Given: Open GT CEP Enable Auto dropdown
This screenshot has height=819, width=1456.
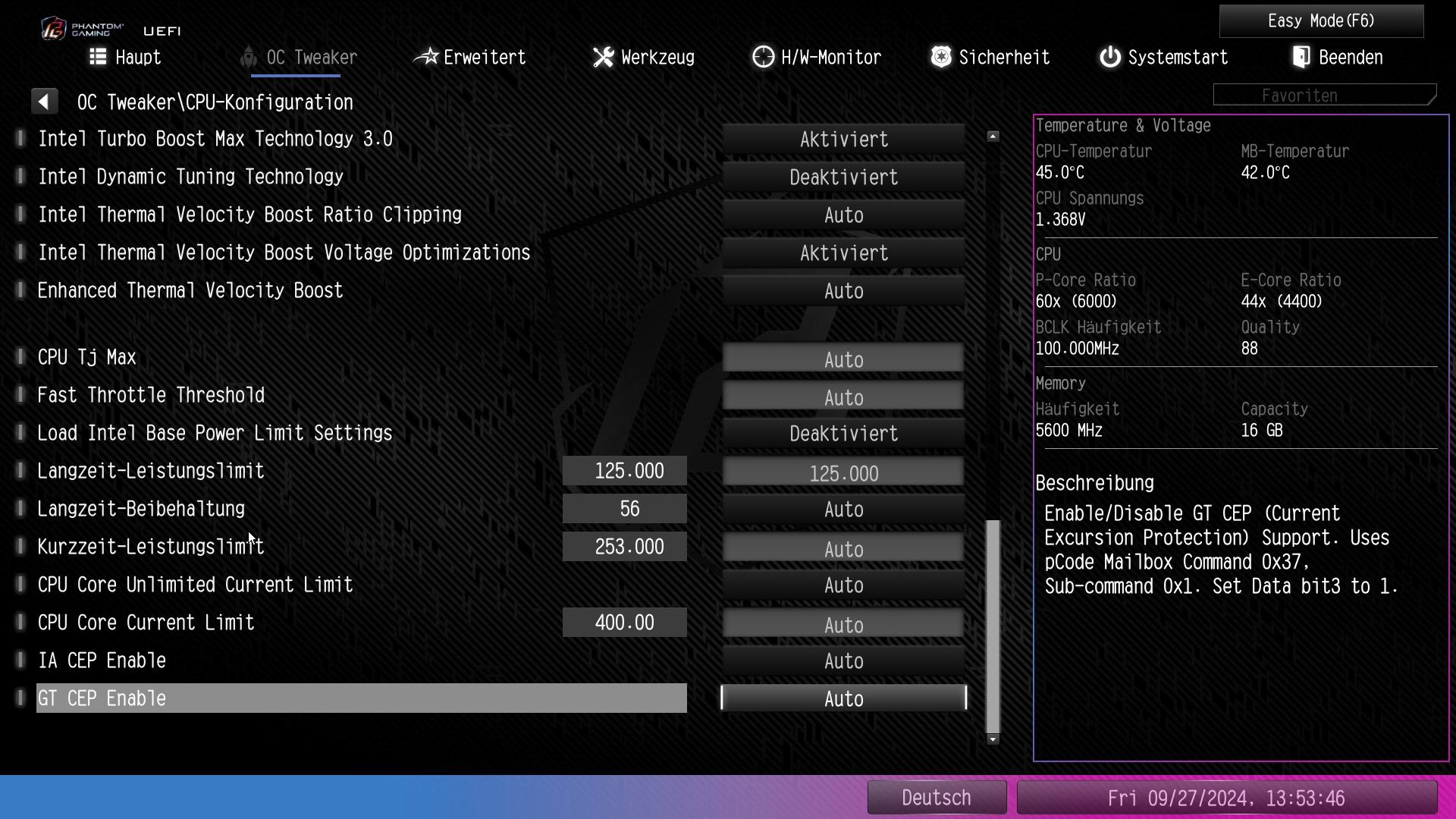Looking at the screenshot, I should (x=843, y=698).
